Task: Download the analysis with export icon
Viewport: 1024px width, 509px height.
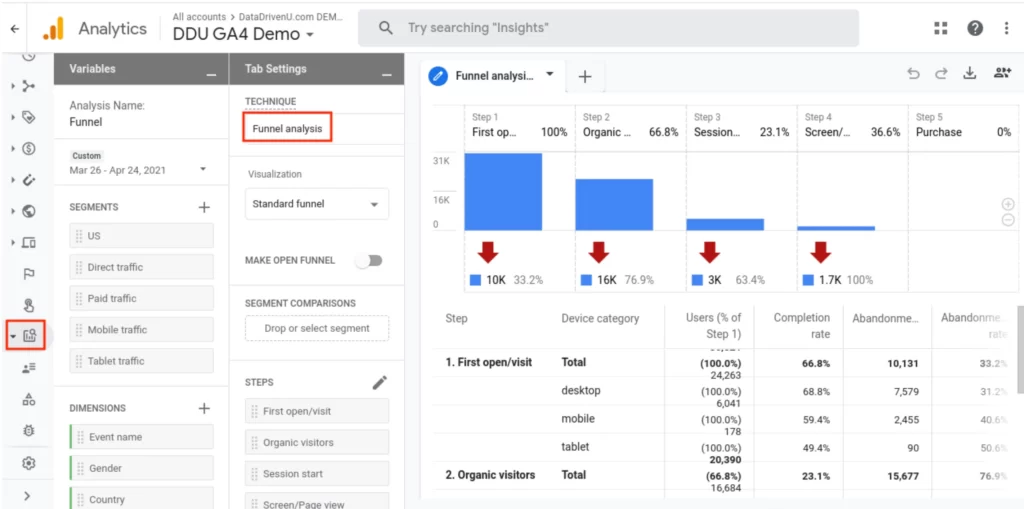Action: (x=969, y=74)
